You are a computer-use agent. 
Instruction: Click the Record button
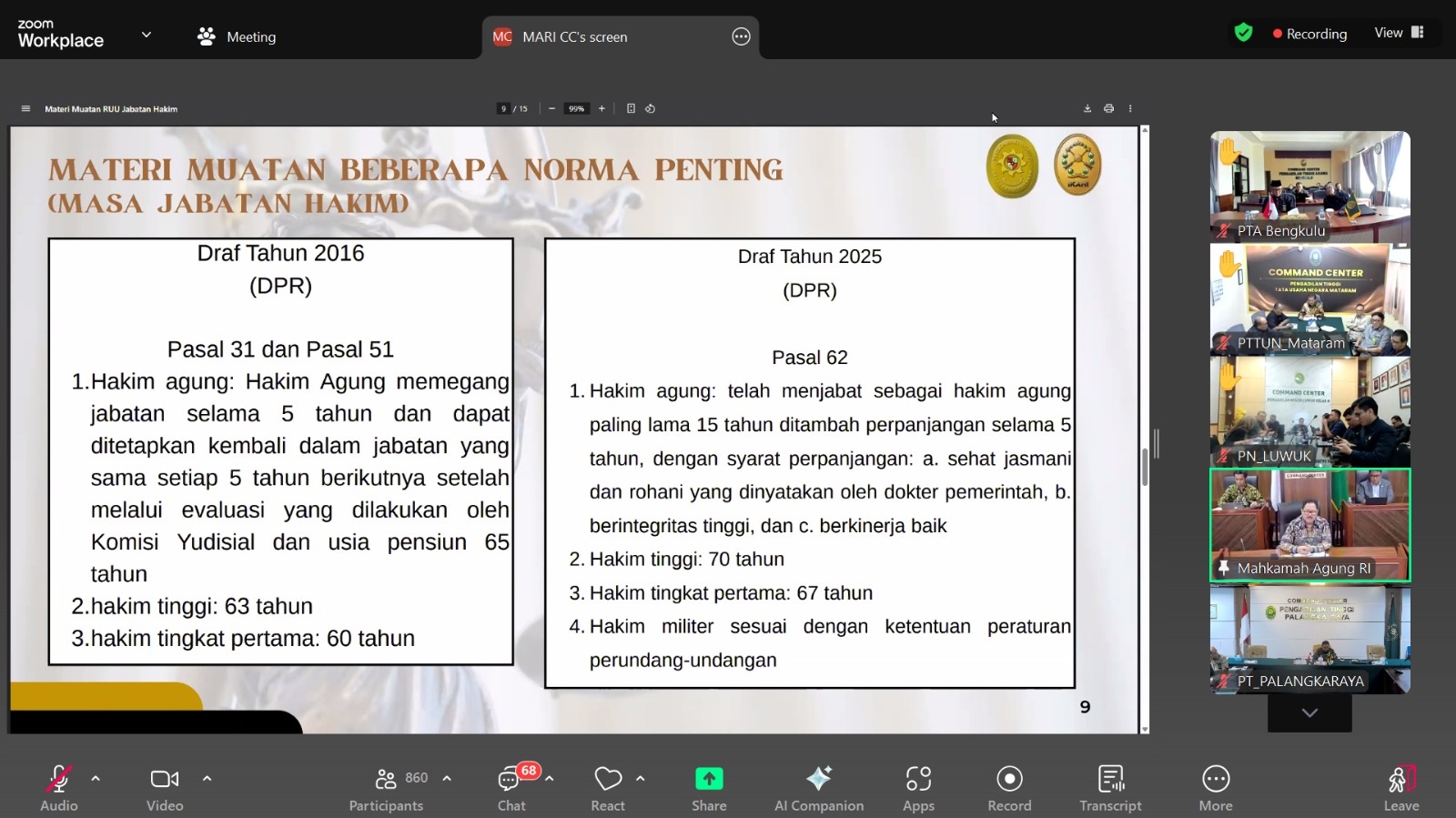click(x=1009, y=788)
